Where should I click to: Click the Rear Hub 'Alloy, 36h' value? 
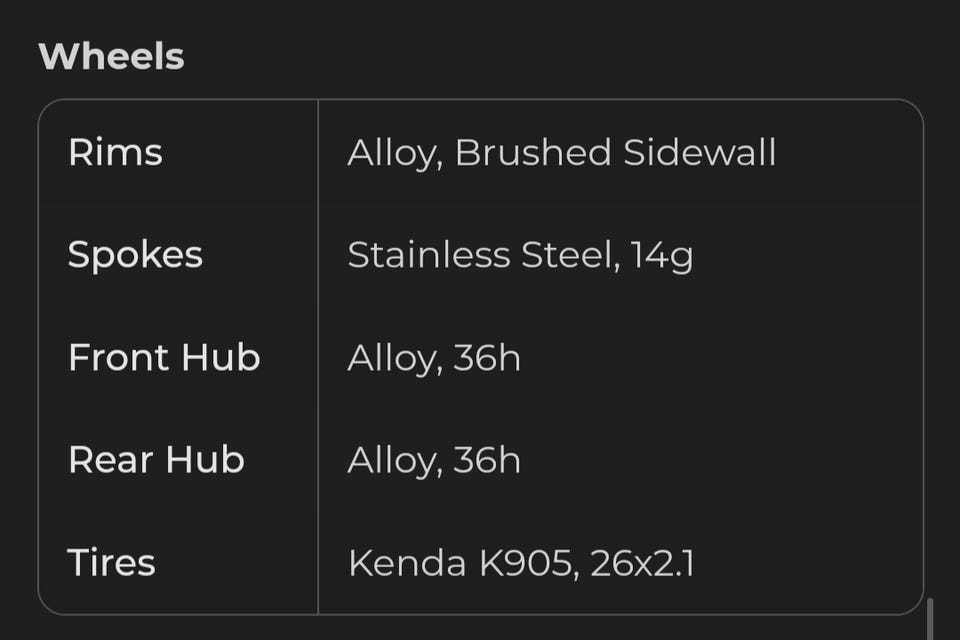pyautogui.click(x=434, y=460)
